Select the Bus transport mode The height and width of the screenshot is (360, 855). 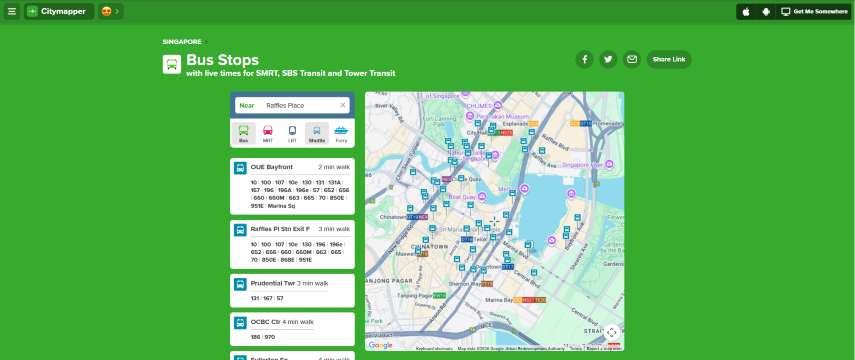244,133
